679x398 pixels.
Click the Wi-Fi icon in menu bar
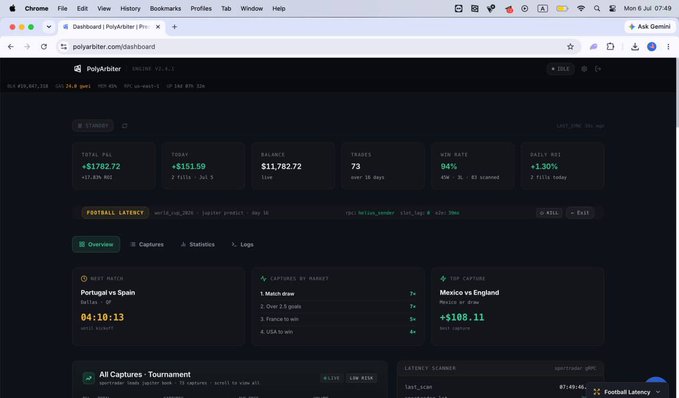click(581, 8)
